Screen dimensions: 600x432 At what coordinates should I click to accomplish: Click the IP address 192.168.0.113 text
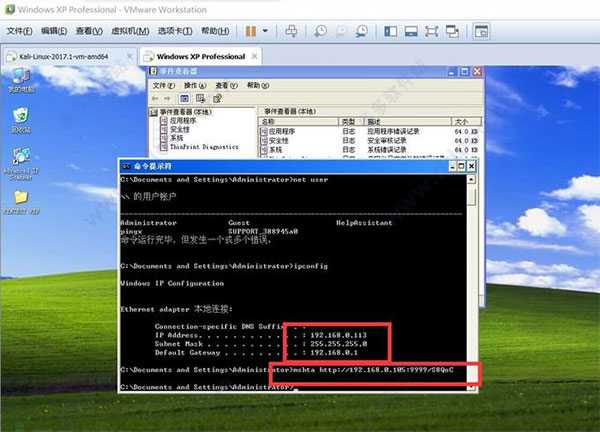[x=338, y=335]
